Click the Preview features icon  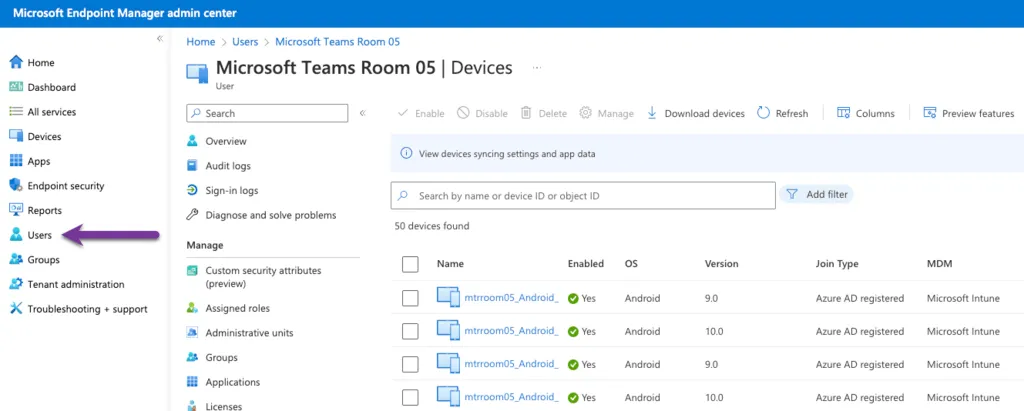(929, 113)
